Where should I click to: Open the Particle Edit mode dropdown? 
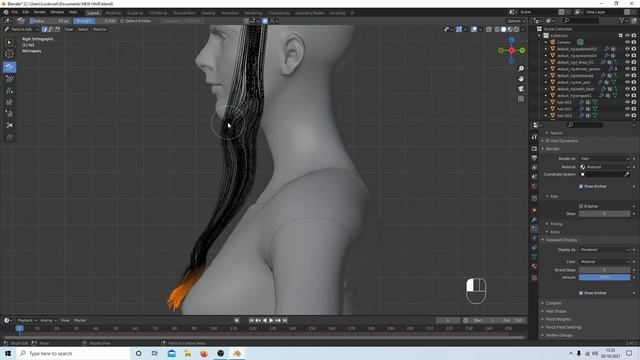21,29
